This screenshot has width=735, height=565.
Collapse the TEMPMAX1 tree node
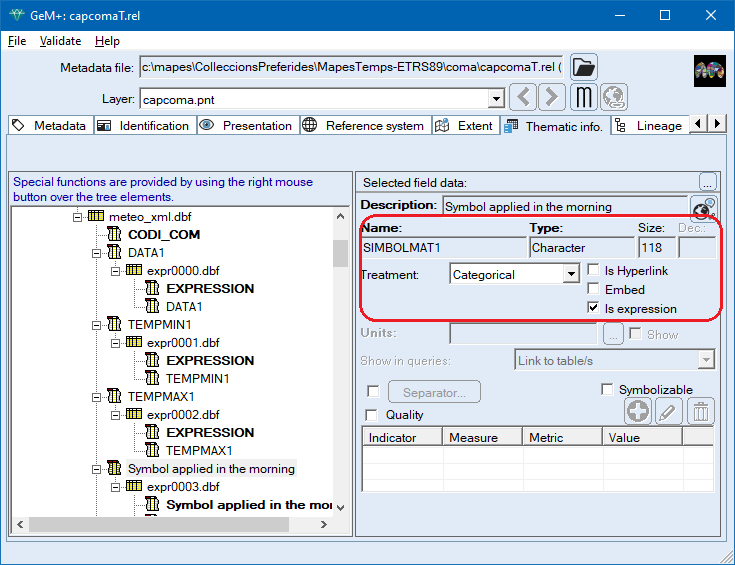coord(96,398)
